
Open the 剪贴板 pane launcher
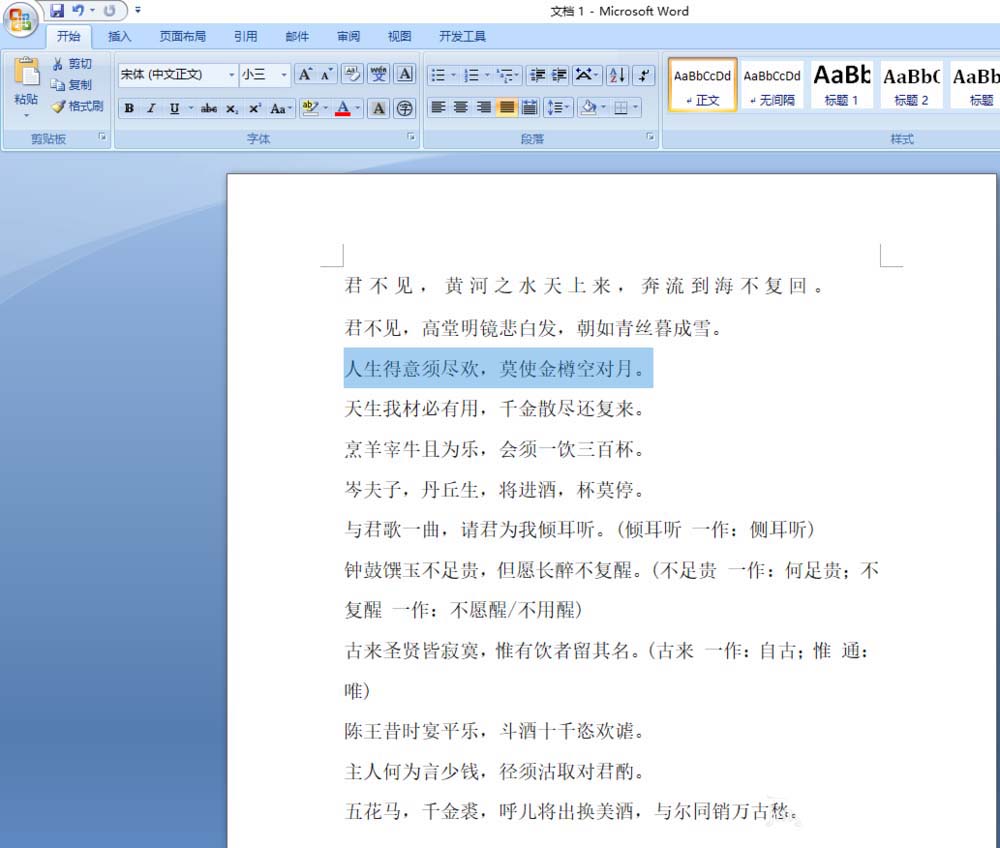pos(102,136)
